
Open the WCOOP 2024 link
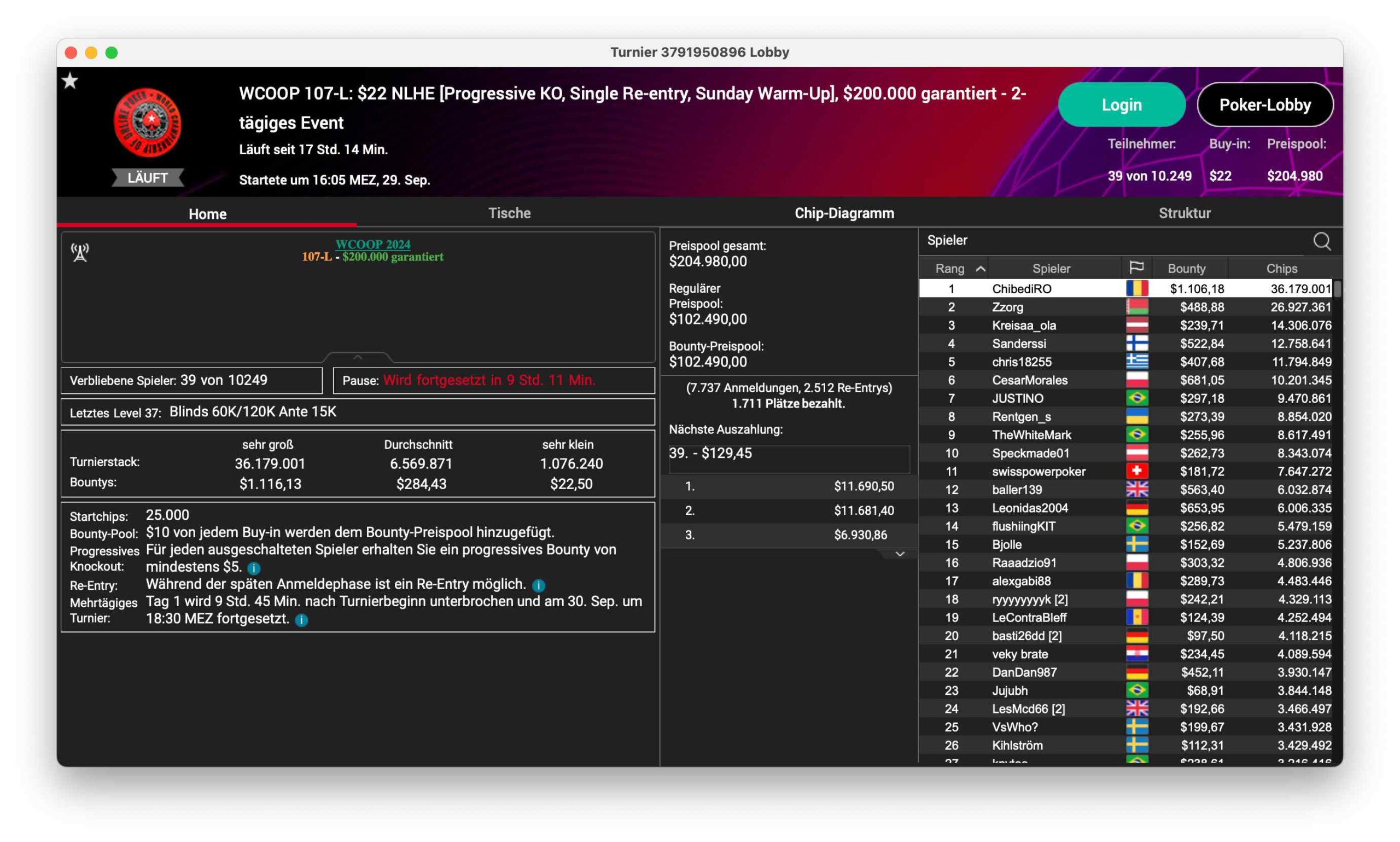click(x=372, y=244)
